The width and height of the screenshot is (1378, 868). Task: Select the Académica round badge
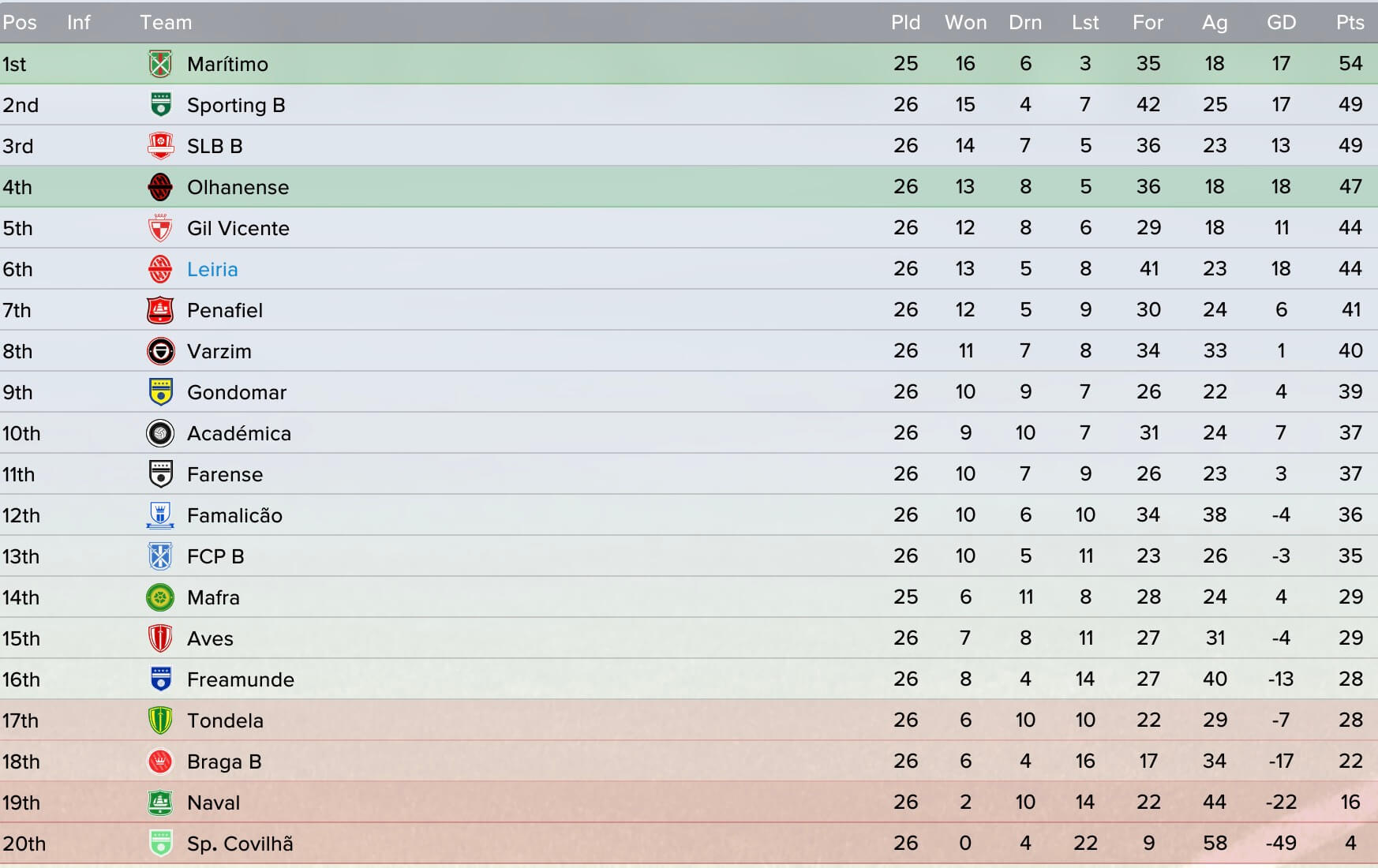click(160, 433)
